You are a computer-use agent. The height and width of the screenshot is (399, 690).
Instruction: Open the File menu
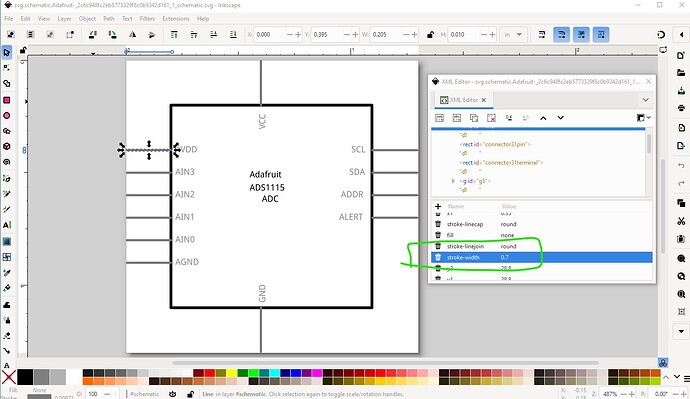point(8,18)
